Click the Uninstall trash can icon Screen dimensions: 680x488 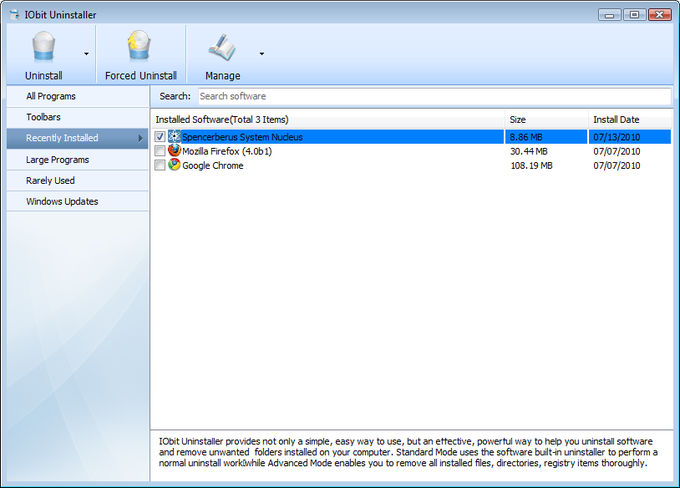point(43,46)
